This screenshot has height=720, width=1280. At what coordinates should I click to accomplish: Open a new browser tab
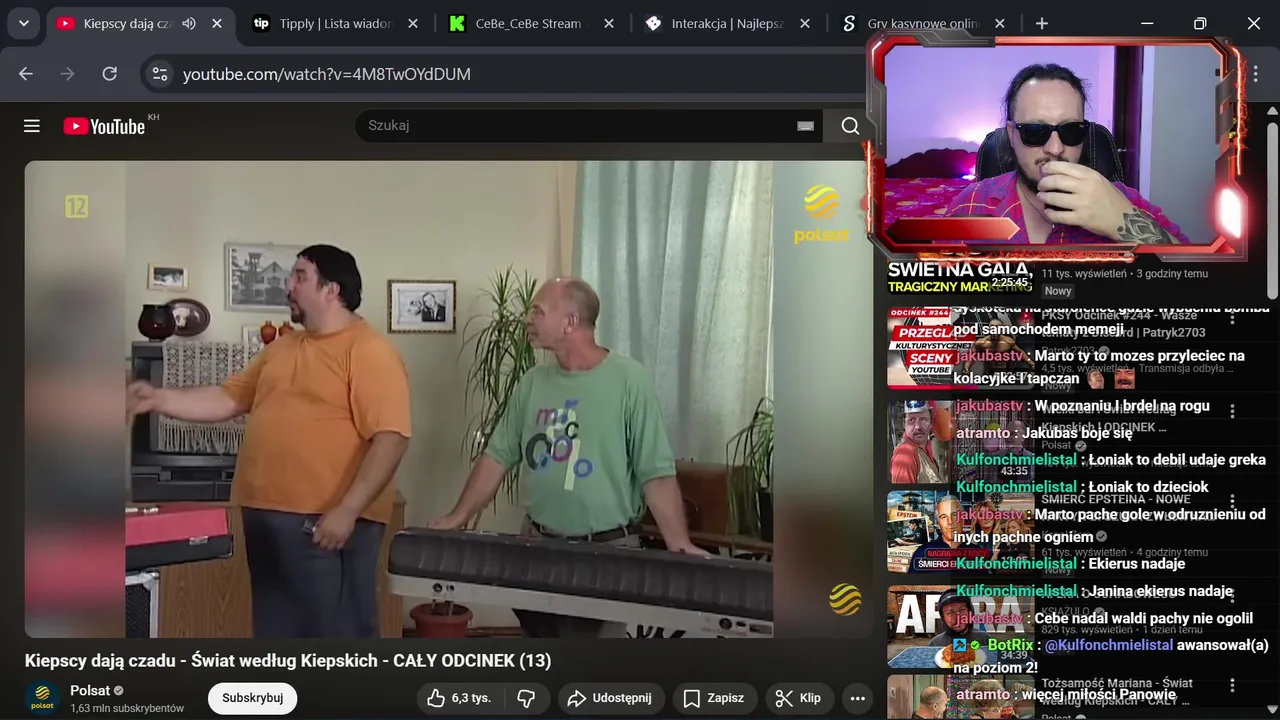click(1042, 23)
